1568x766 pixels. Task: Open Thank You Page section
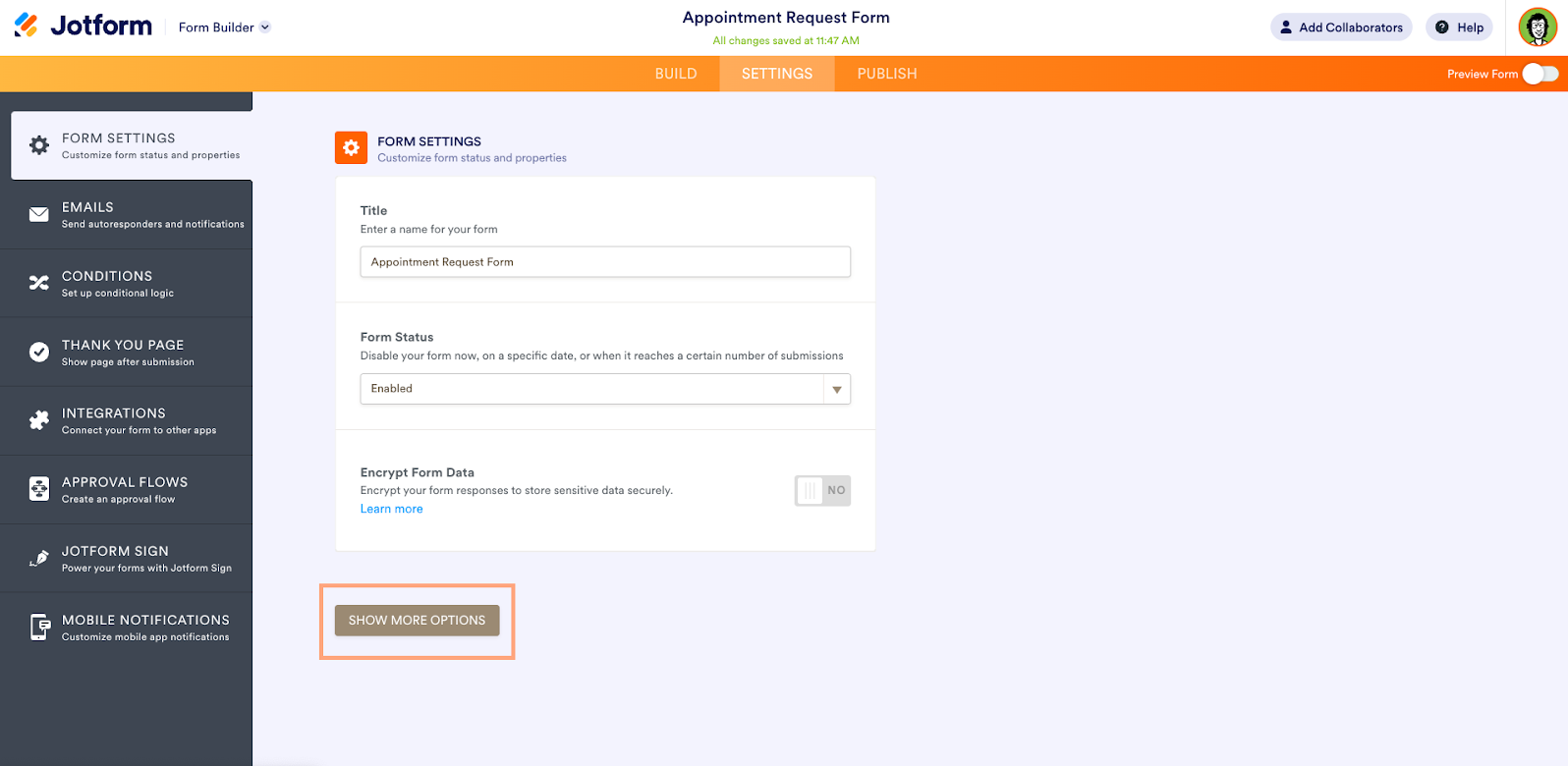click(x=126, y=352)
